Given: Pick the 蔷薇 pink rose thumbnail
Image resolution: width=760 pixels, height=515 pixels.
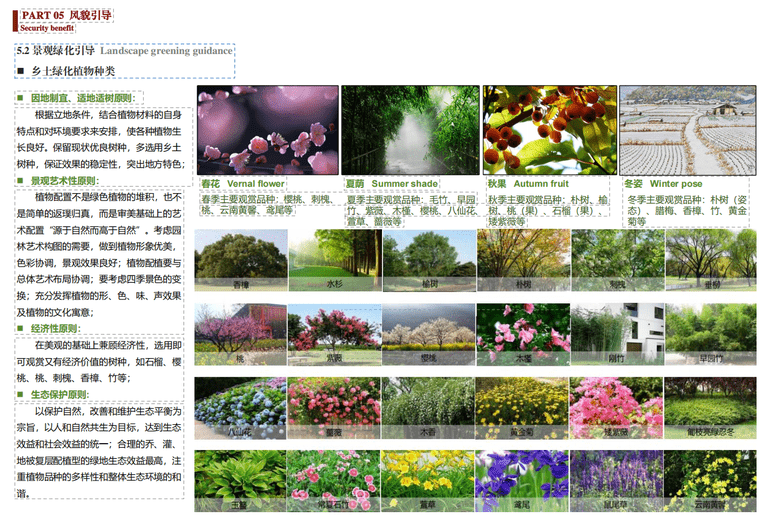Looking at the screenshot, I should coord(334,408).
